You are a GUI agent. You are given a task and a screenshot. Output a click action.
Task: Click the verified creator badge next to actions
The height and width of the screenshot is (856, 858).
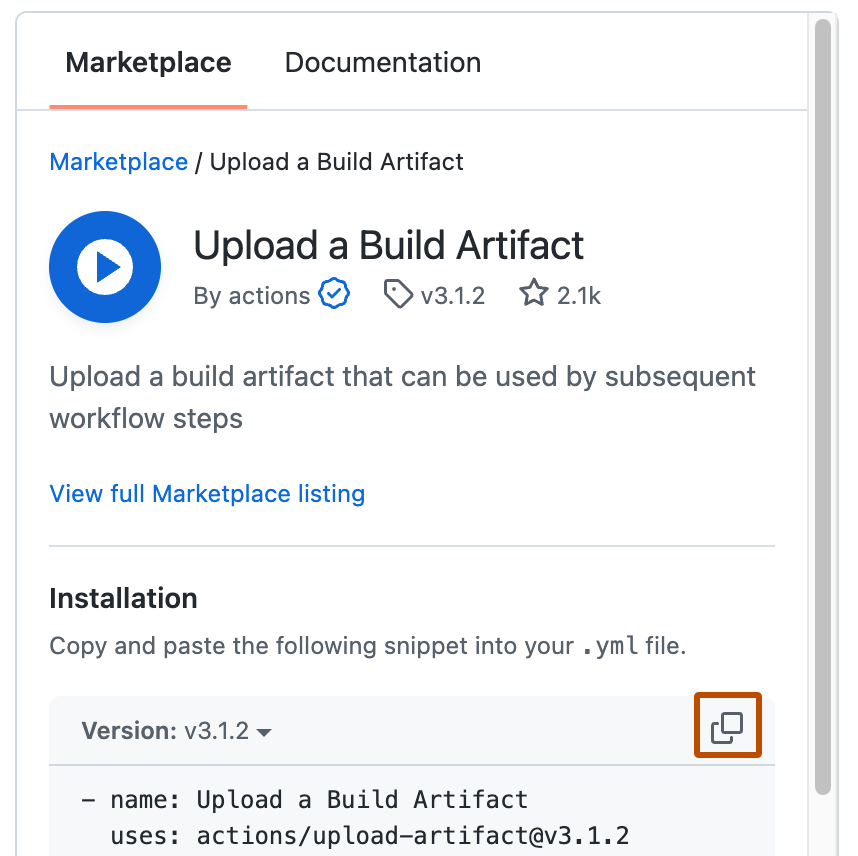coord(334,293)
